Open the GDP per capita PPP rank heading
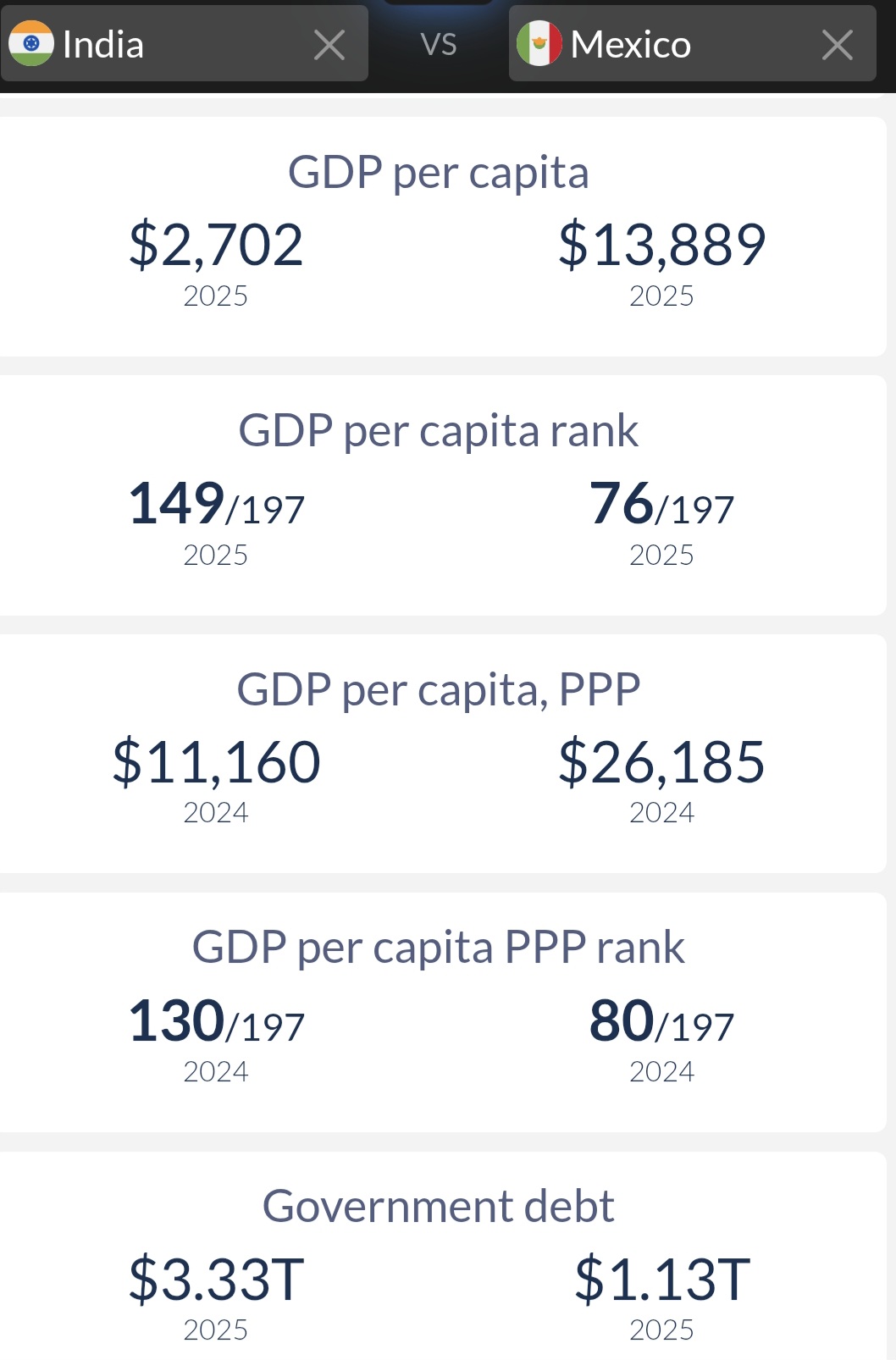Image resolution: width=896 pixels, height=1360 pixels. tap(439, 948)
